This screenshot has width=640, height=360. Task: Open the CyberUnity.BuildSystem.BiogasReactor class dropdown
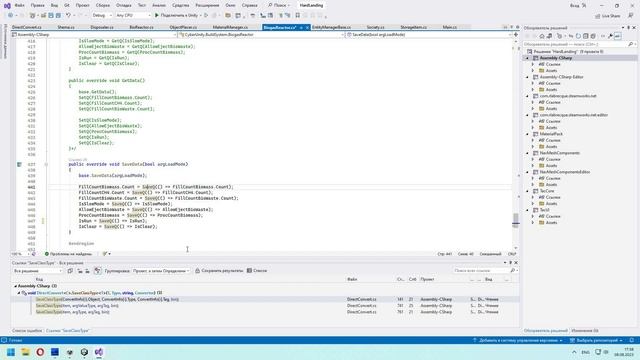[261, 35]
